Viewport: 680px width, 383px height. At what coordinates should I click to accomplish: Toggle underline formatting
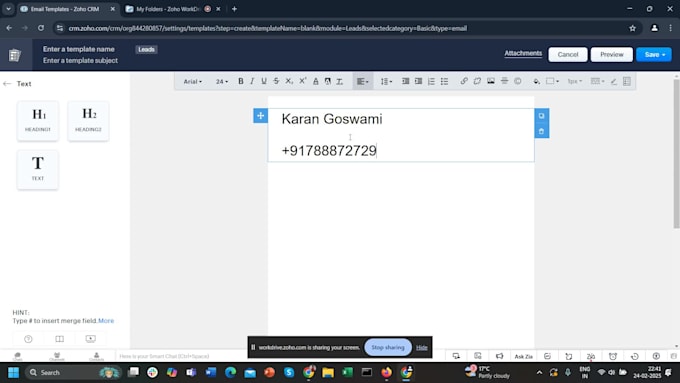264,81
